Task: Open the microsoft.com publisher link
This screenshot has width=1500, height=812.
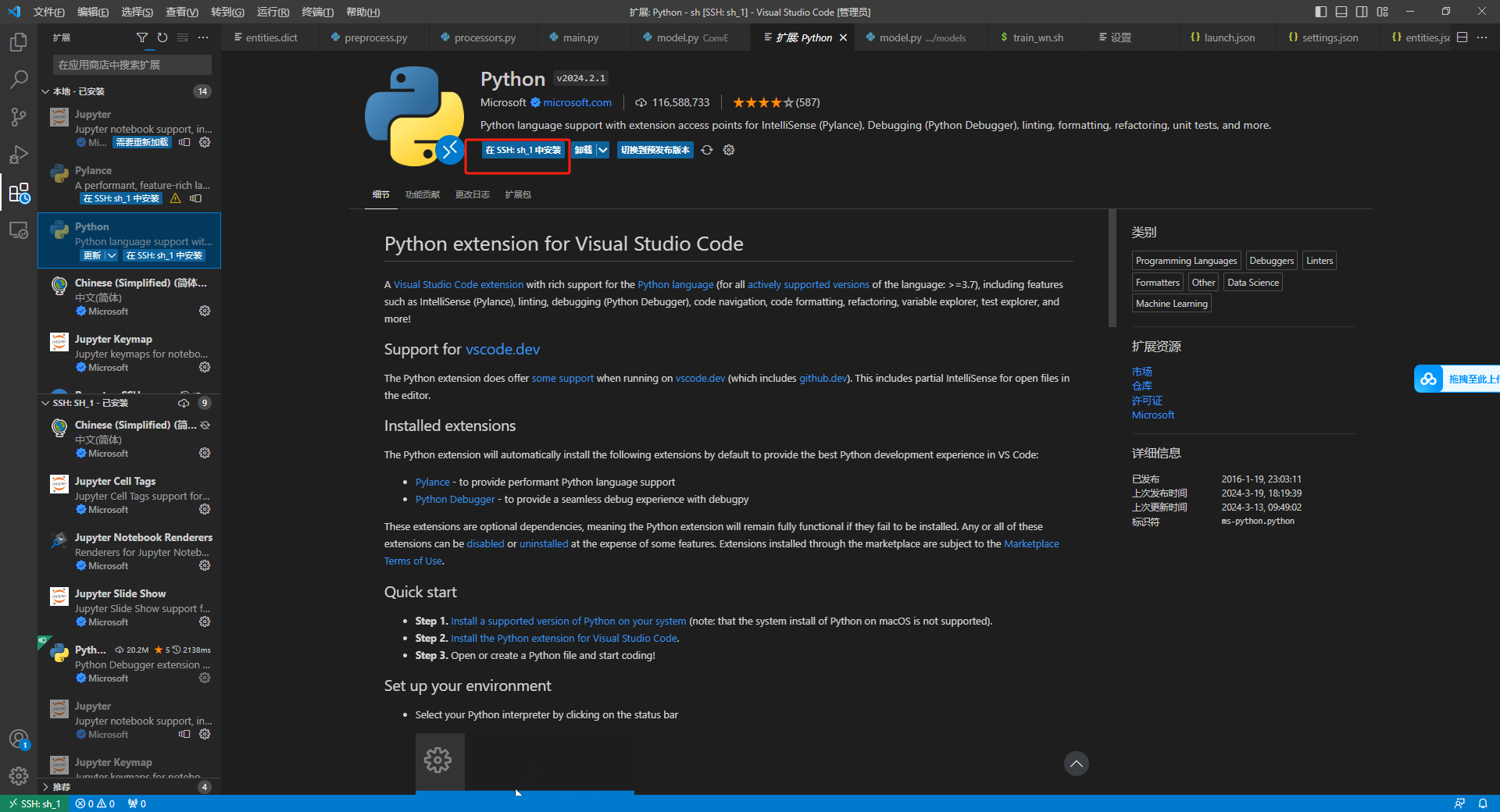Action: [577, 102]
